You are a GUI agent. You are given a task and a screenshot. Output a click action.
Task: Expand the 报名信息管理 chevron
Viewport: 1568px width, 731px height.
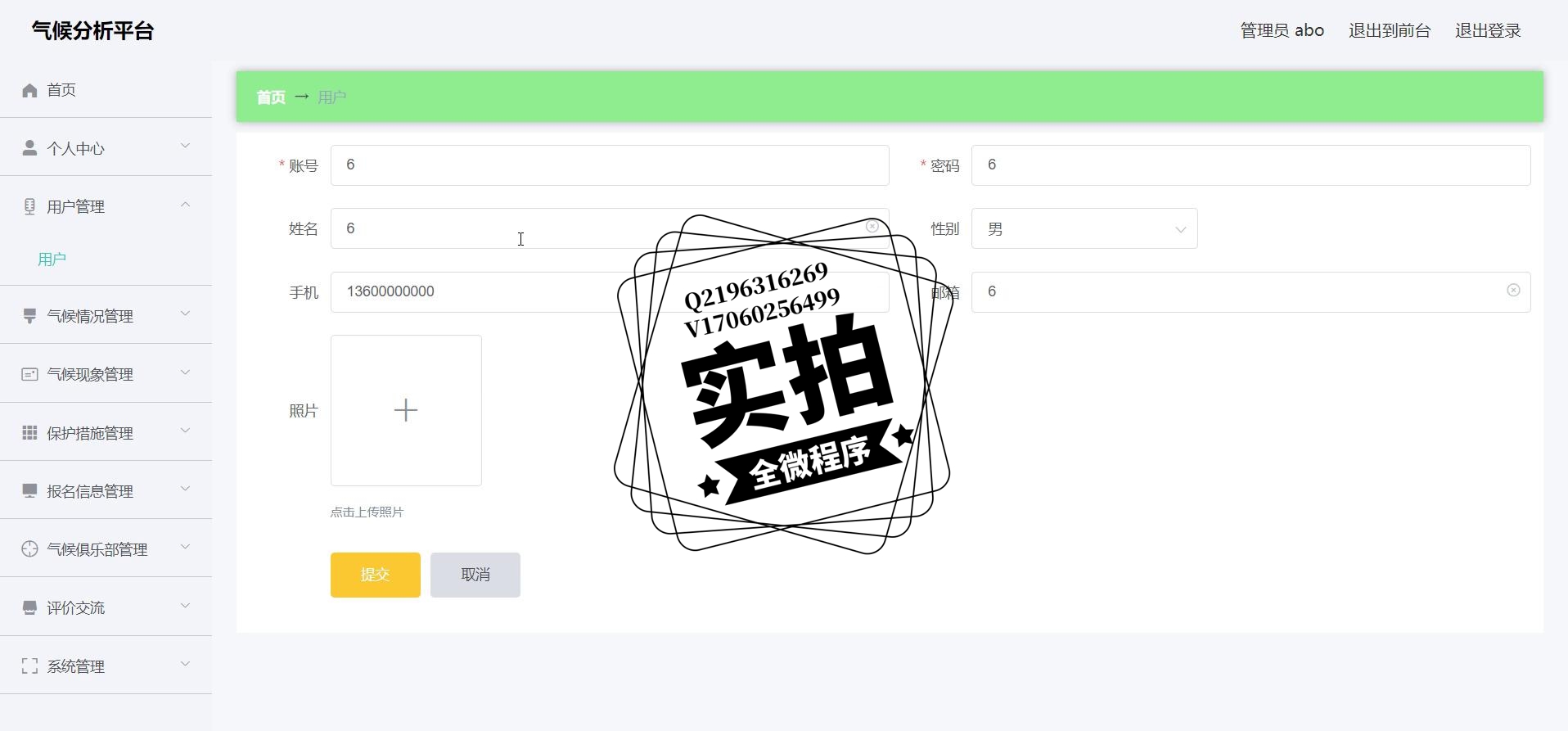pyautogui.click(x=185, y=489)
